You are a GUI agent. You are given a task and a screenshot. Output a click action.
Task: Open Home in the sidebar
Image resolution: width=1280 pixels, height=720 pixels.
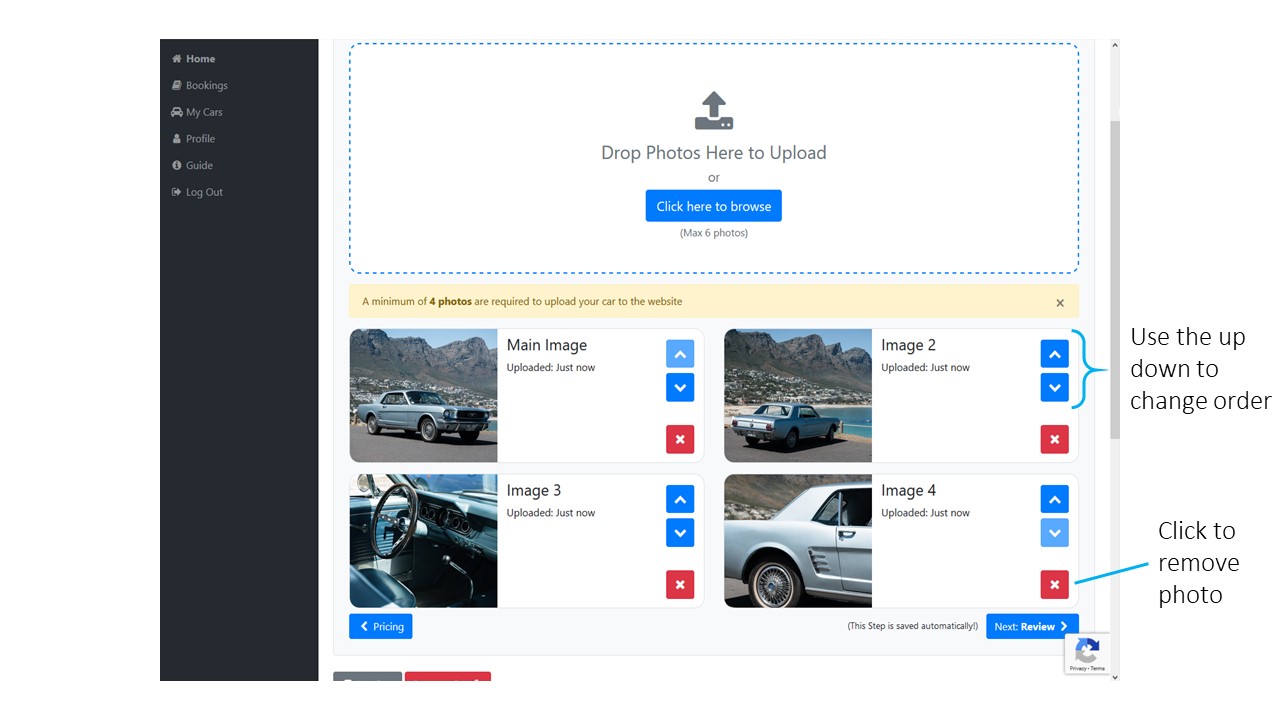[194, 59]
